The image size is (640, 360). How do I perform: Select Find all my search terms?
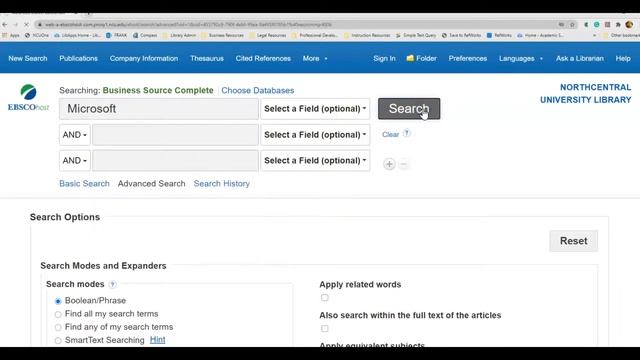(58, 314)
